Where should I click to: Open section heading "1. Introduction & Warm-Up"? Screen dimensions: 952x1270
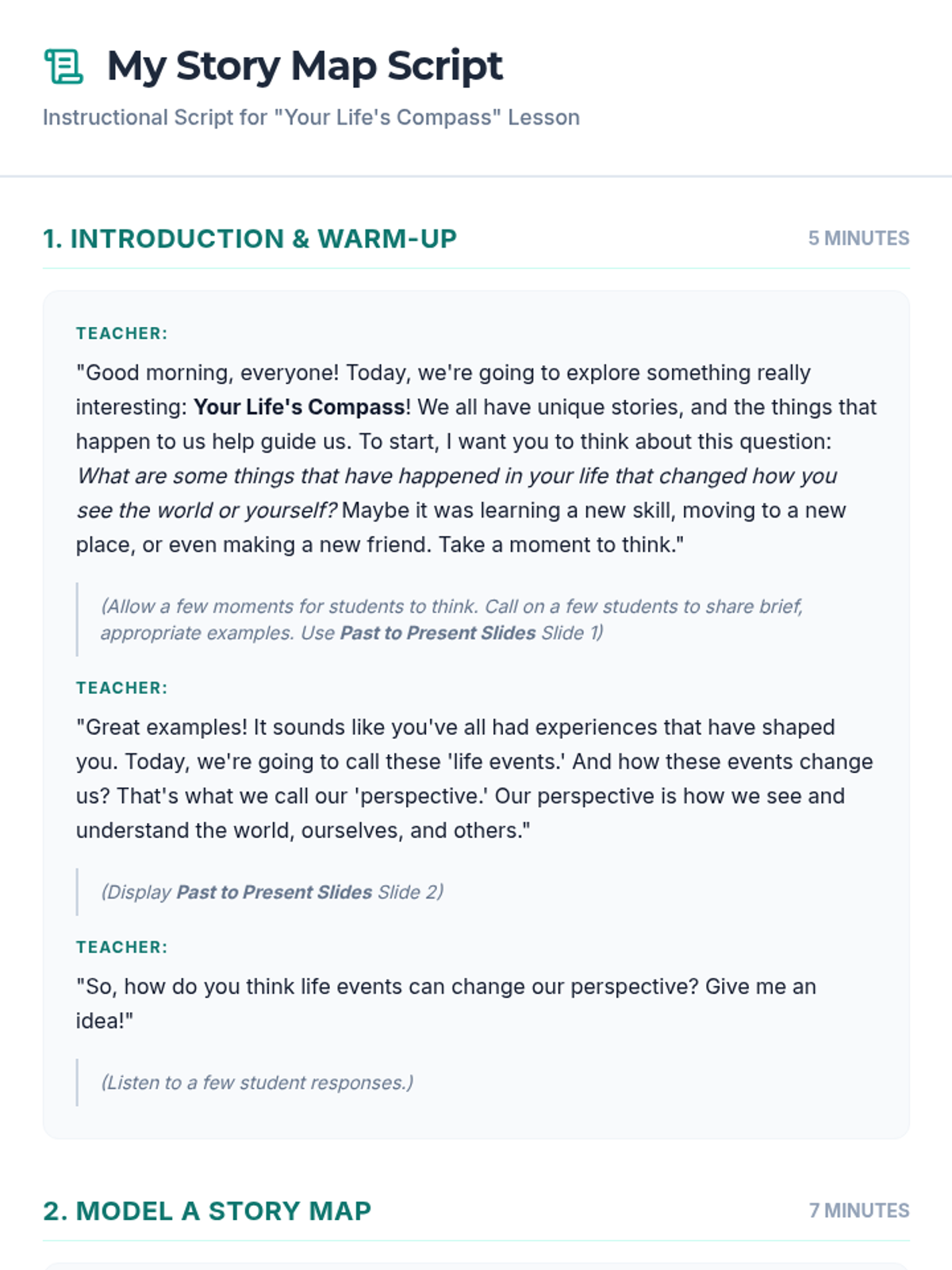coord(250,239)
